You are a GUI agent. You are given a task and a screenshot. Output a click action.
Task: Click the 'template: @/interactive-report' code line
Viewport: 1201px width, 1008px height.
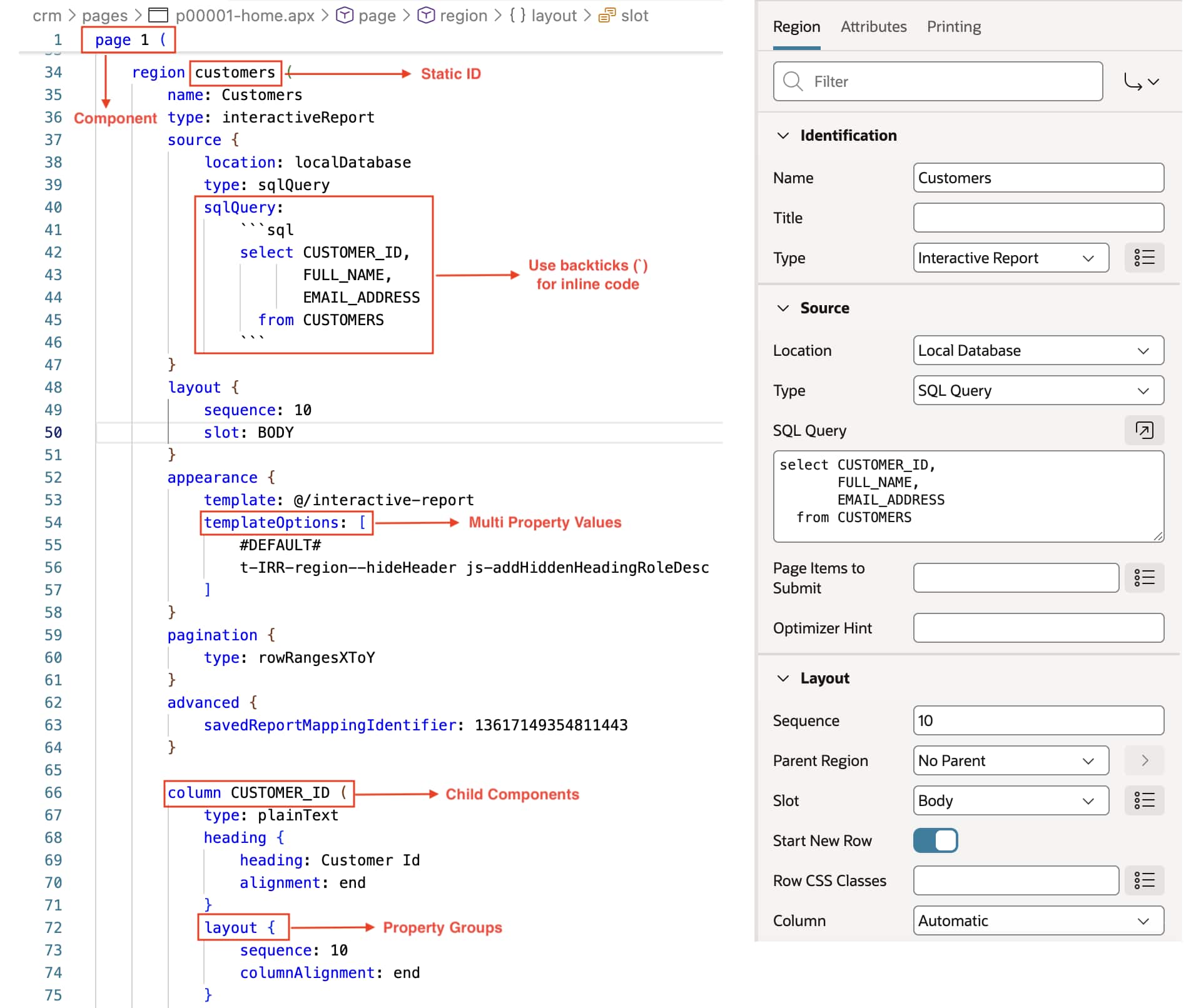(x=338, y=500)
